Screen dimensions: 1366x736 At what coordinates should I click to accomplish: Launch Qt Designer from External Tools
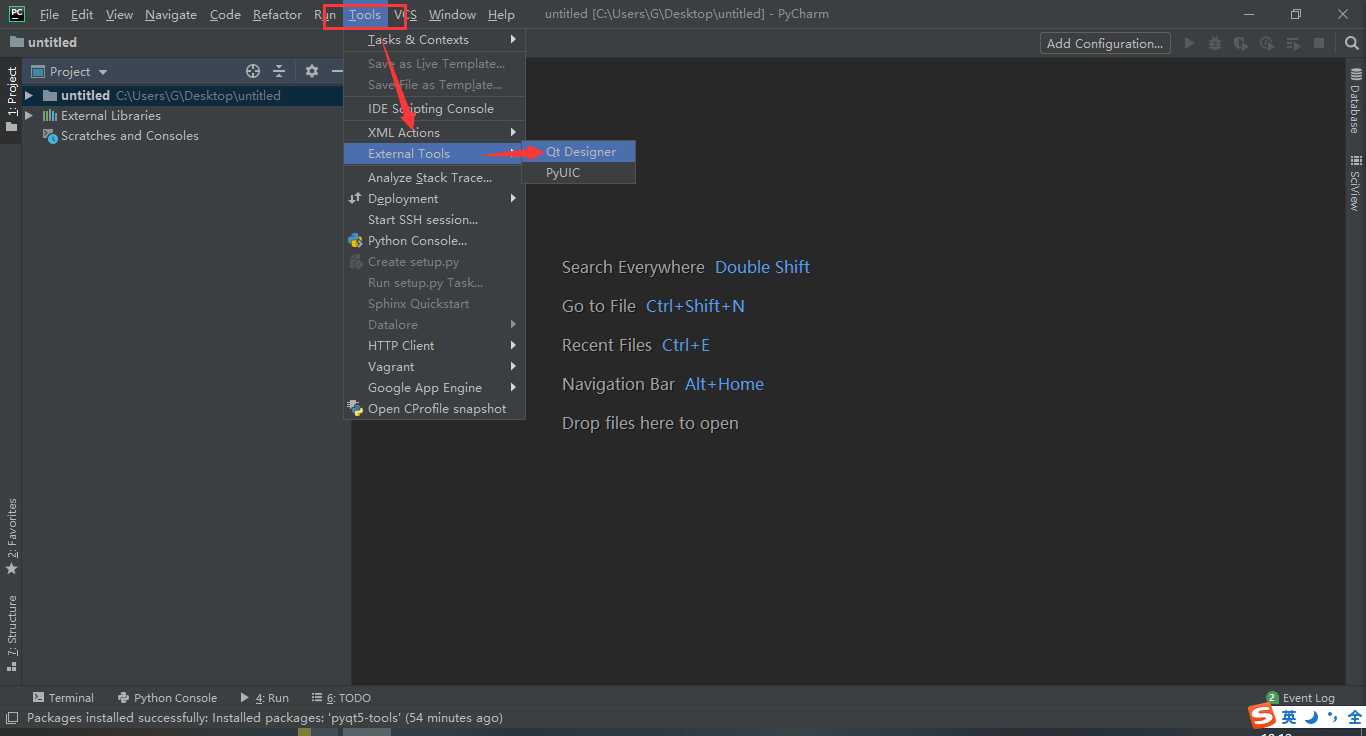(579, 152)
